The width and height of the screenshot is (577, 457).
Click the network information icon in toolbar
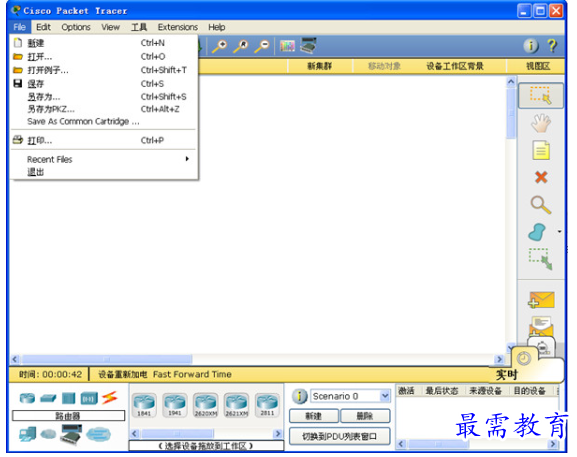tap(531, 46)
